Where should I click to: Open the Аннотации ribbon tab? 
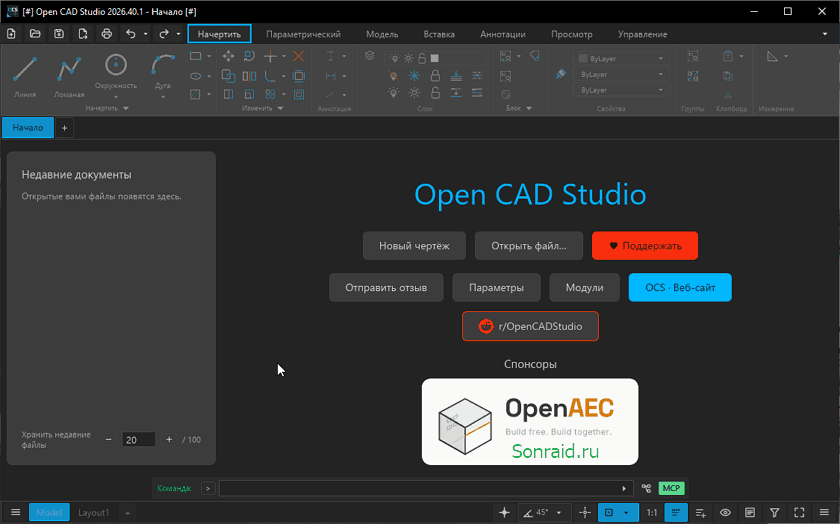(502, 34)
